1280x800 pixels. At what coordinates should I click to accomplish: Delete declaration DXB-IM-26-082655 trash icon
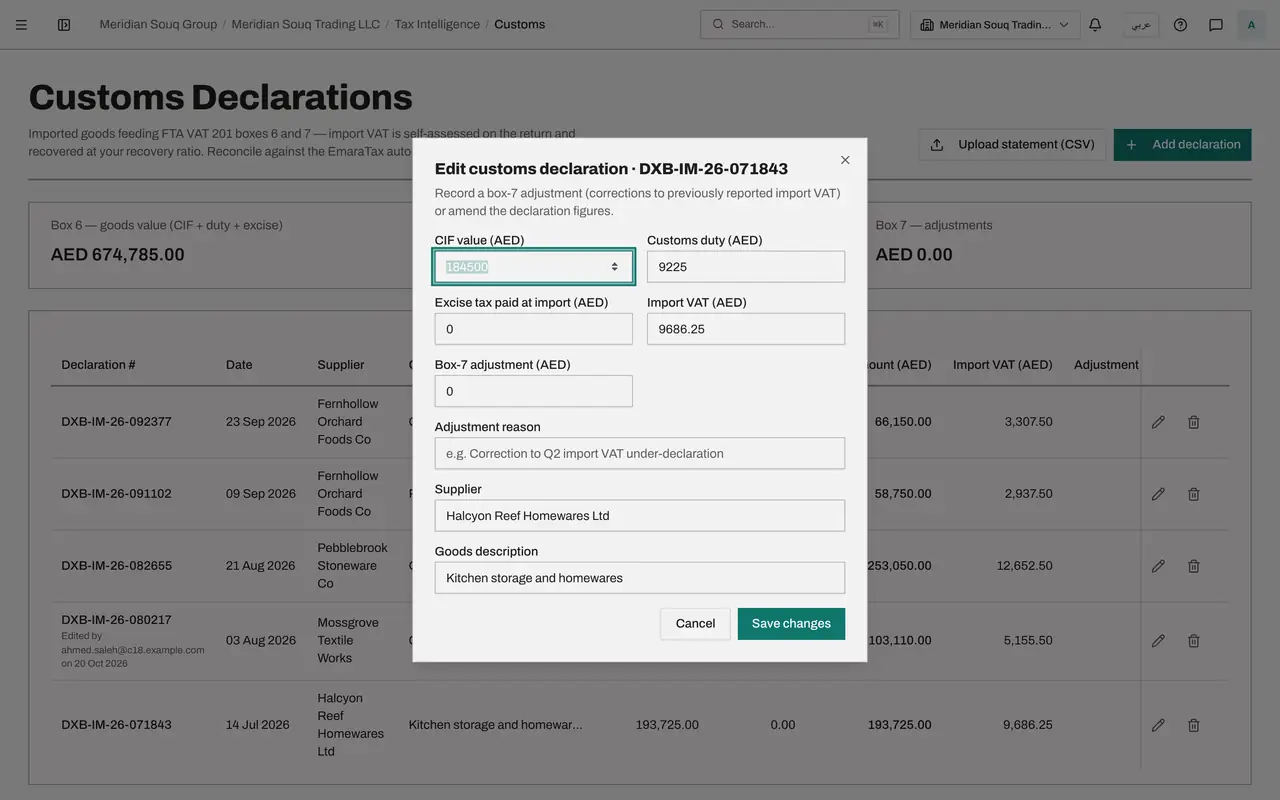pos(1194,566)
